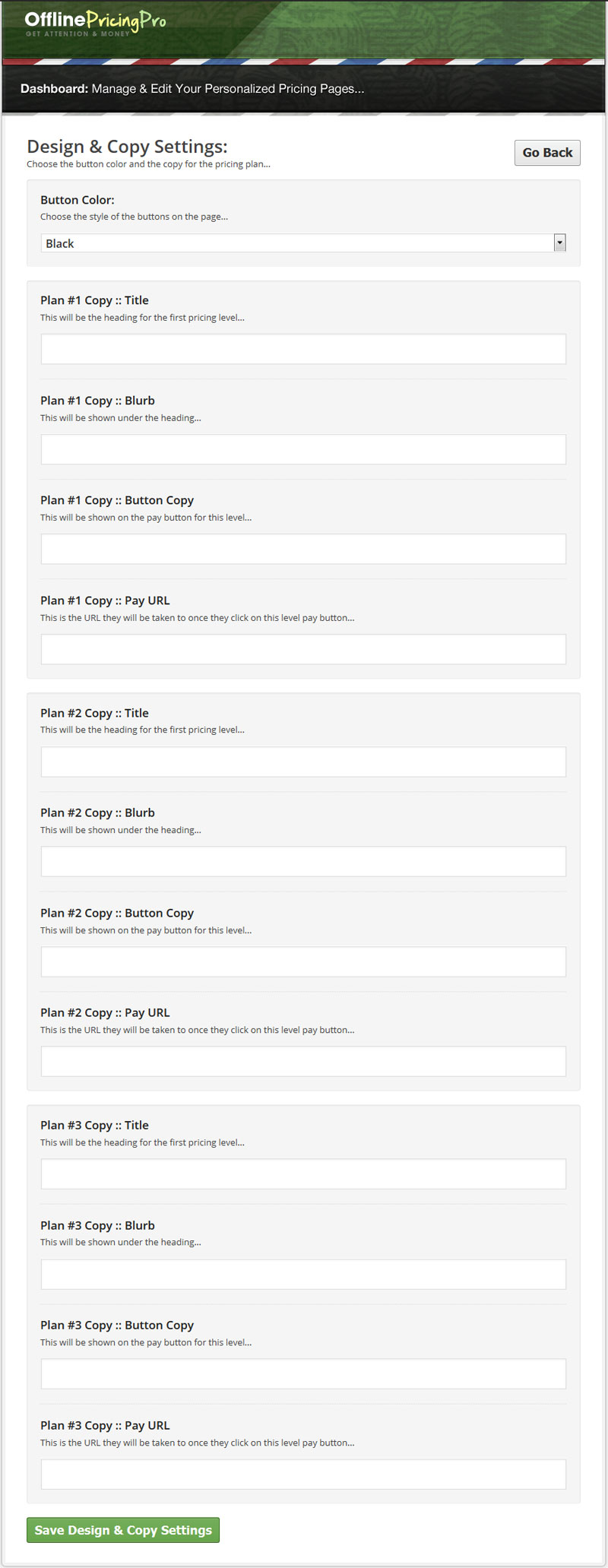
Task: Select the Plan #2 Button Copy field
Action: coord(303,961)
